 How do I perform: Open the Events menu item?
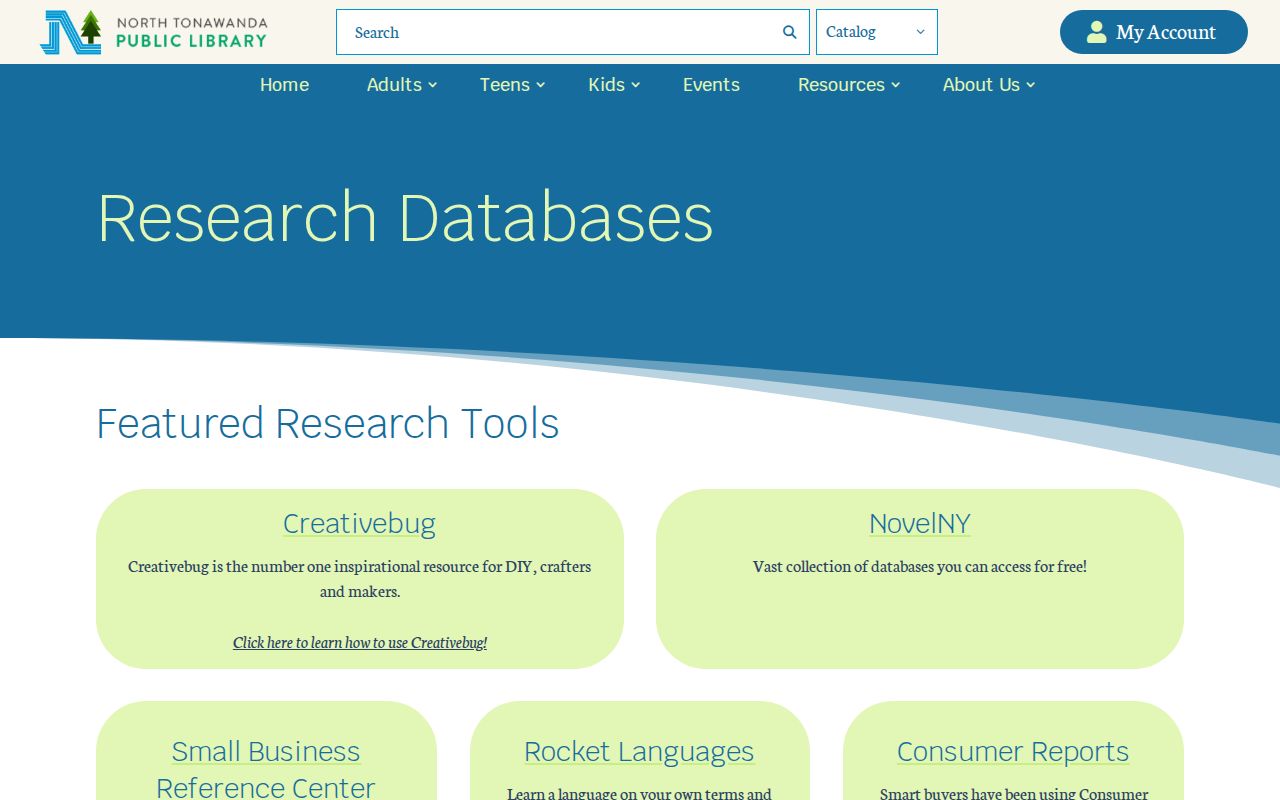point(711,85)
